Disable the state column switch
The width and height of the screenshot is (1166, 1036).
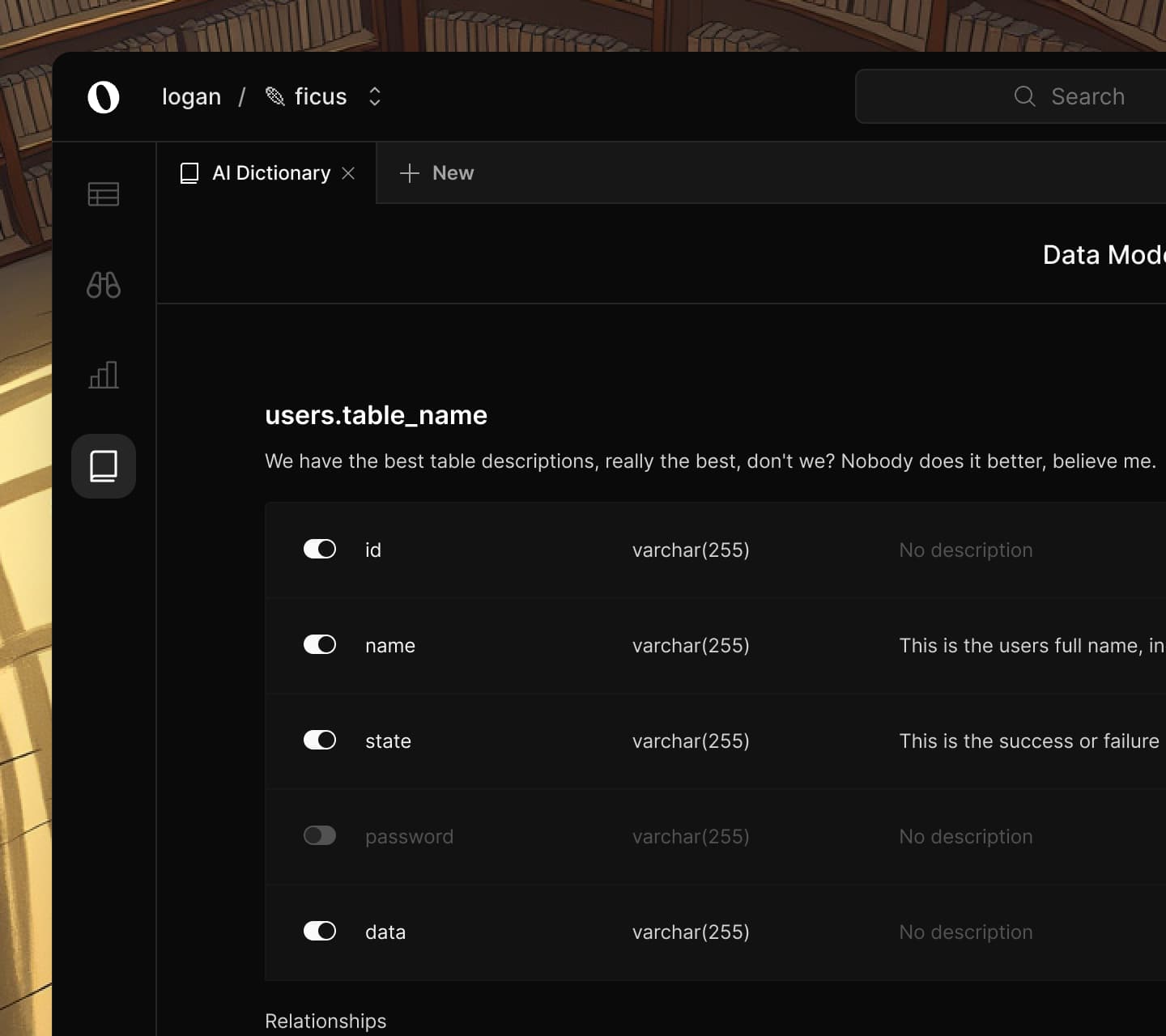[x=320, y=741]
